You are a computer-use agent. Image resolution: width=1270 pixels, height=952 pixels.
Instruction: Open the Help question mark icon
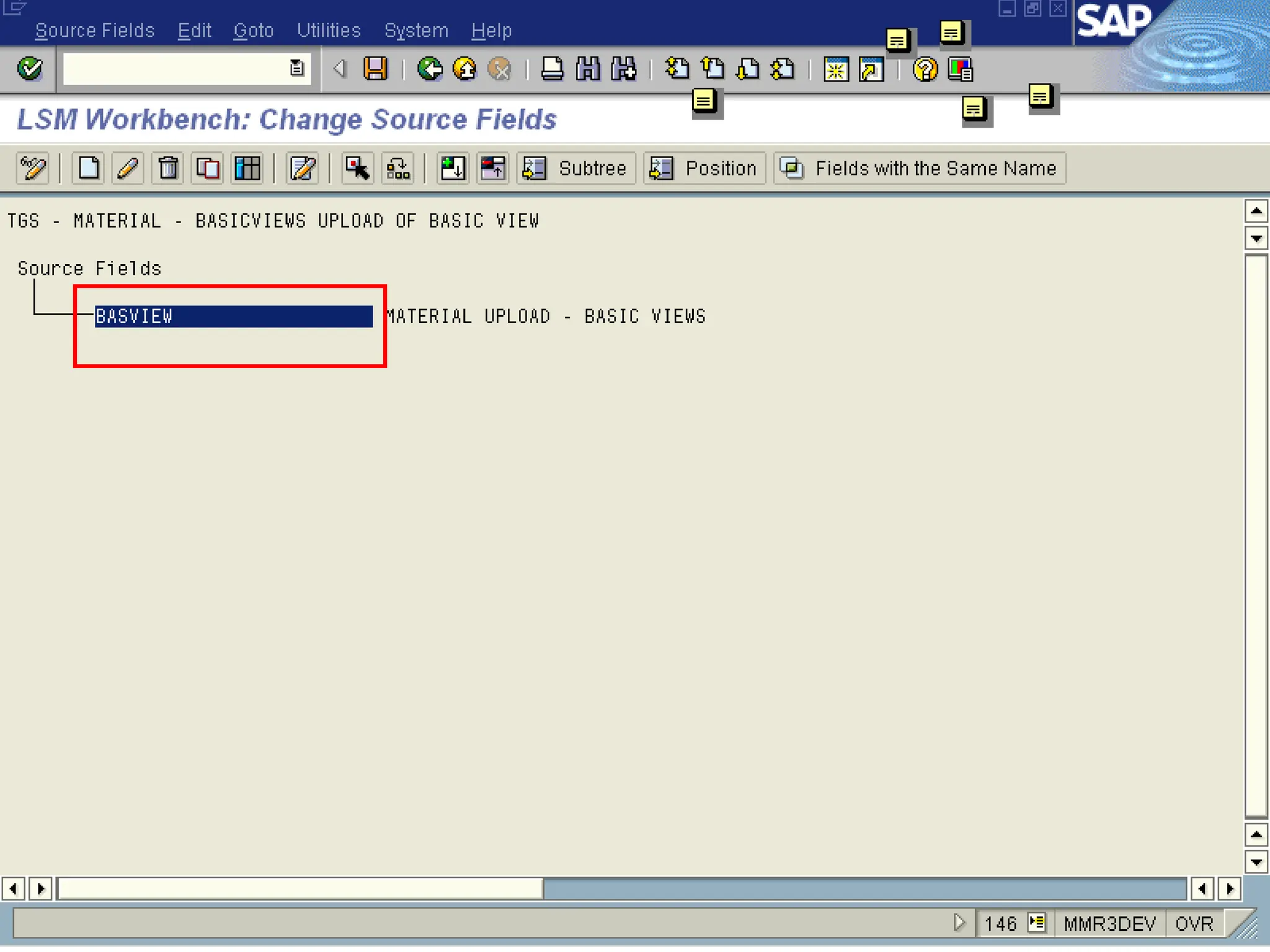click(x=925, y=69)
